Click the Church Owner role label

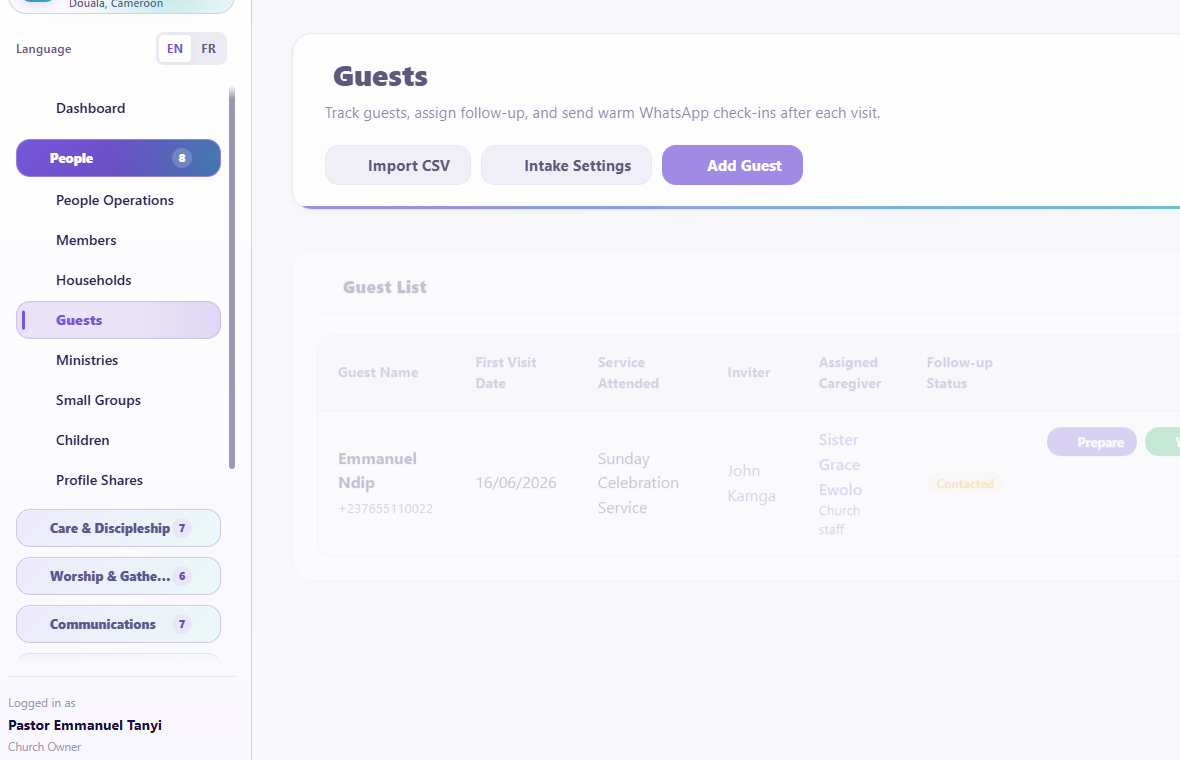44,747
